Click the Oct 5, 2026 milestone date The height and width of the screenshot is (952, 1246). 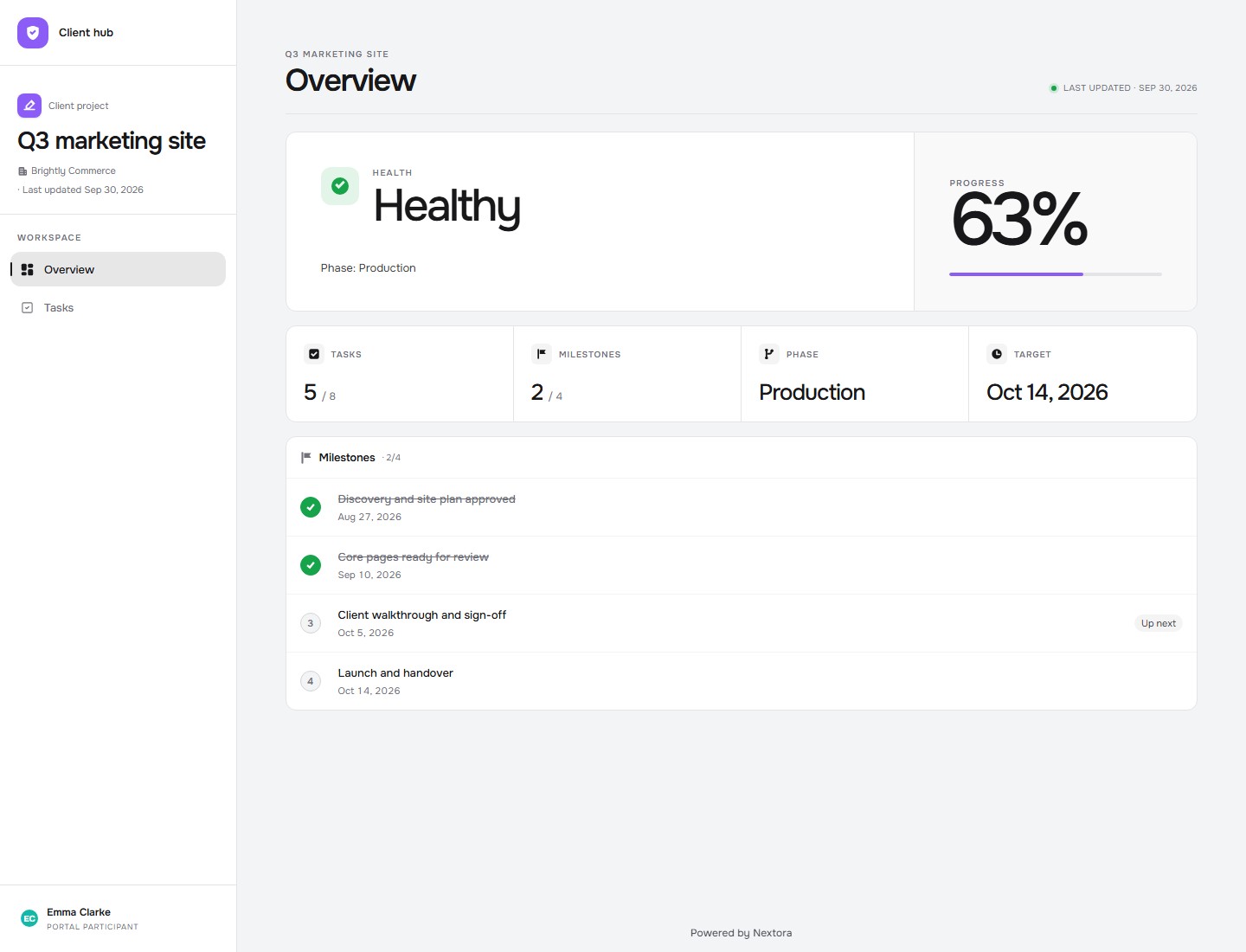pos(366,633)
